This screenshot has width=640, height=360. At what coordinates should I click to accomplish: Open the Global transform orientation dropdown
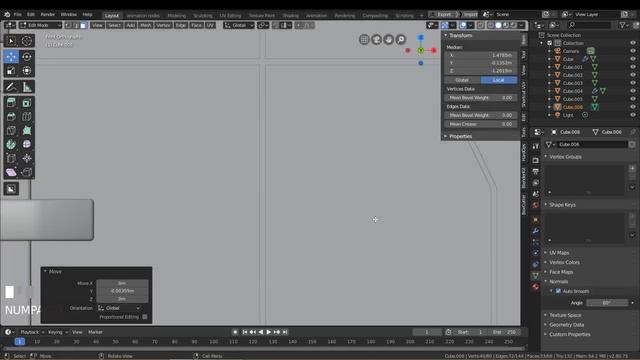click(239, 25)
